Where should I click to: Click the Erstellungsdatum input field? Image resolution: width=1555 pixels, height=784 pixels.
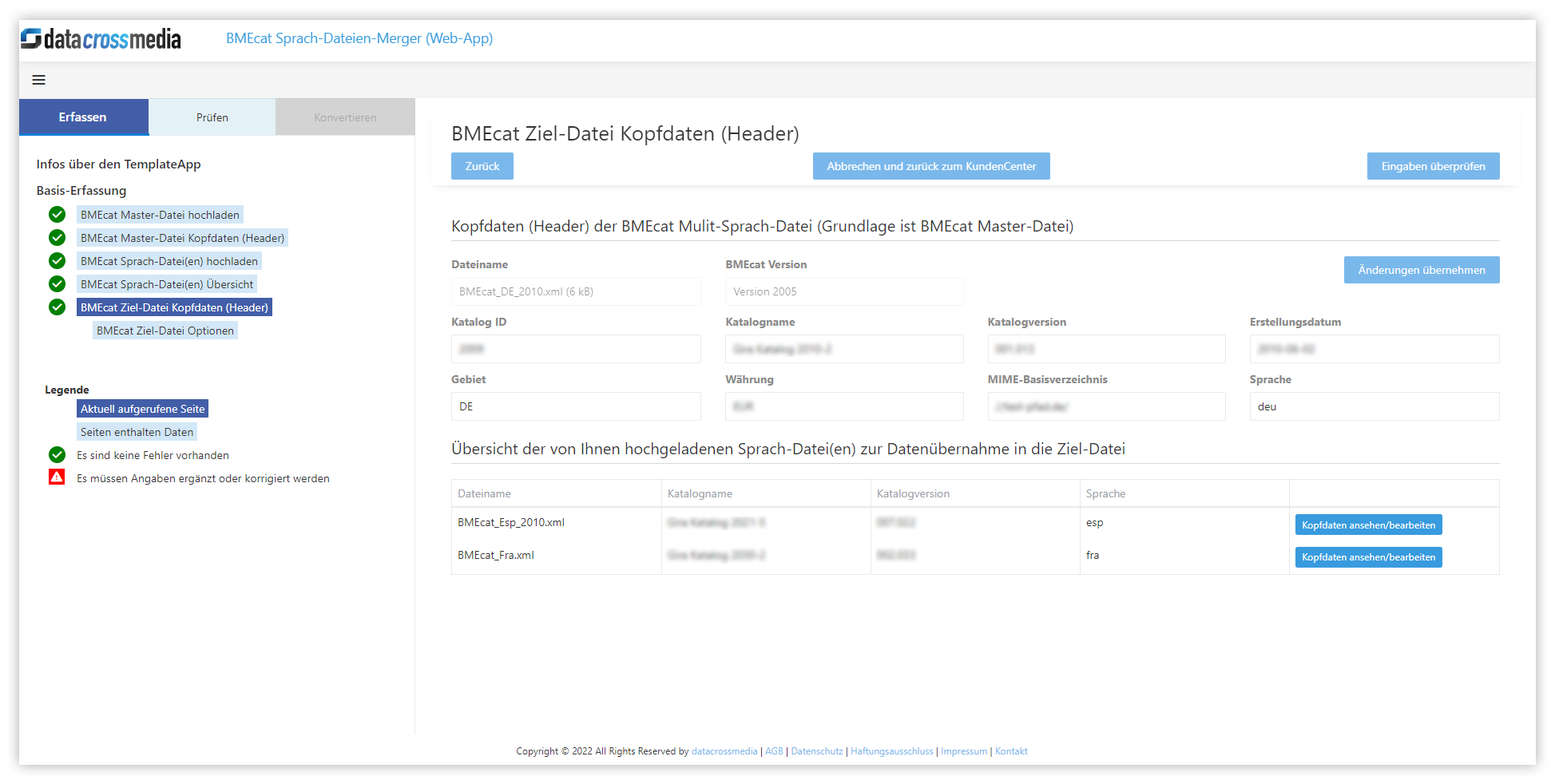point(1375,349)
